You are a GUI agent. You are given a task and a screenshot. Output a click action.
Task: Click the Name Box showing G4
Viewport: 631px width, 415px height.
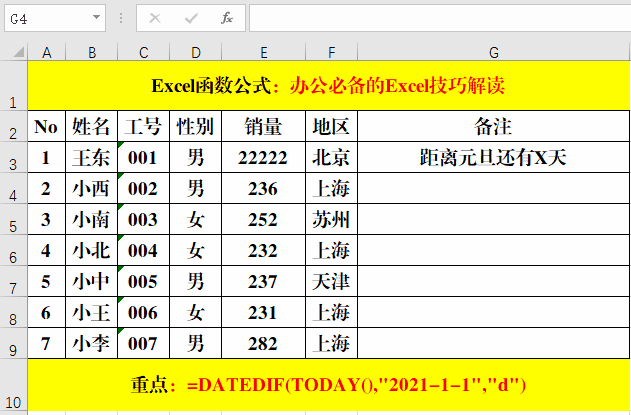click(x=55, y=18)
